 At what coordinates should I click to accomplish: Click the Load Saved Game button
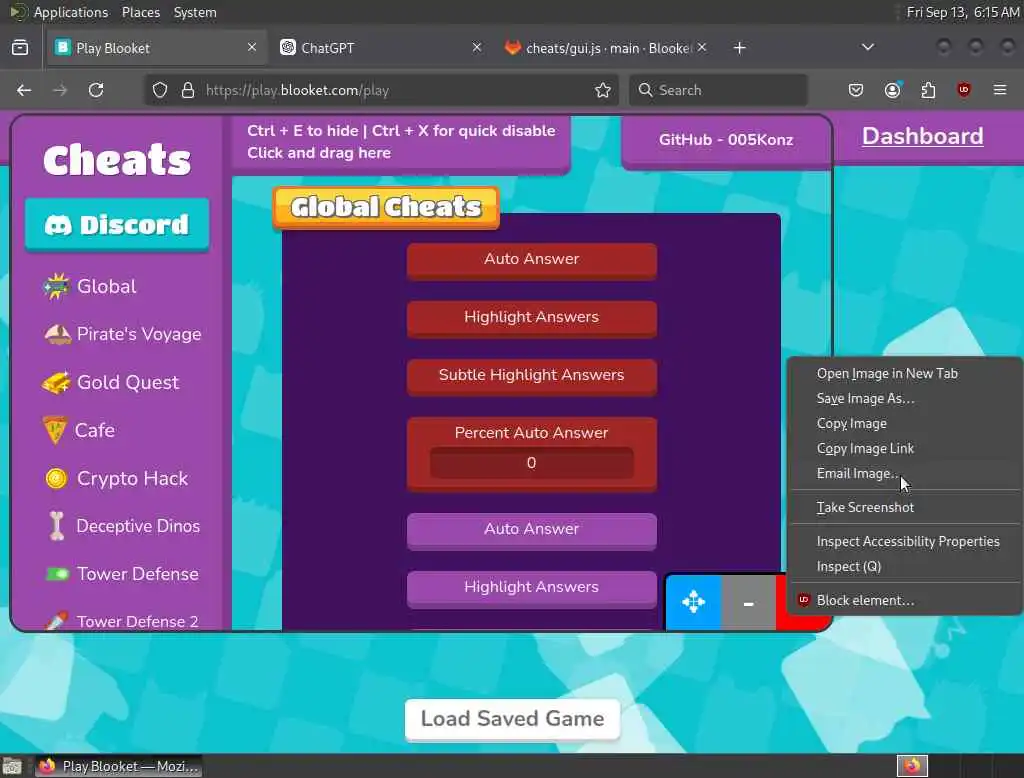pyautogui.click(x=512, y=719)
